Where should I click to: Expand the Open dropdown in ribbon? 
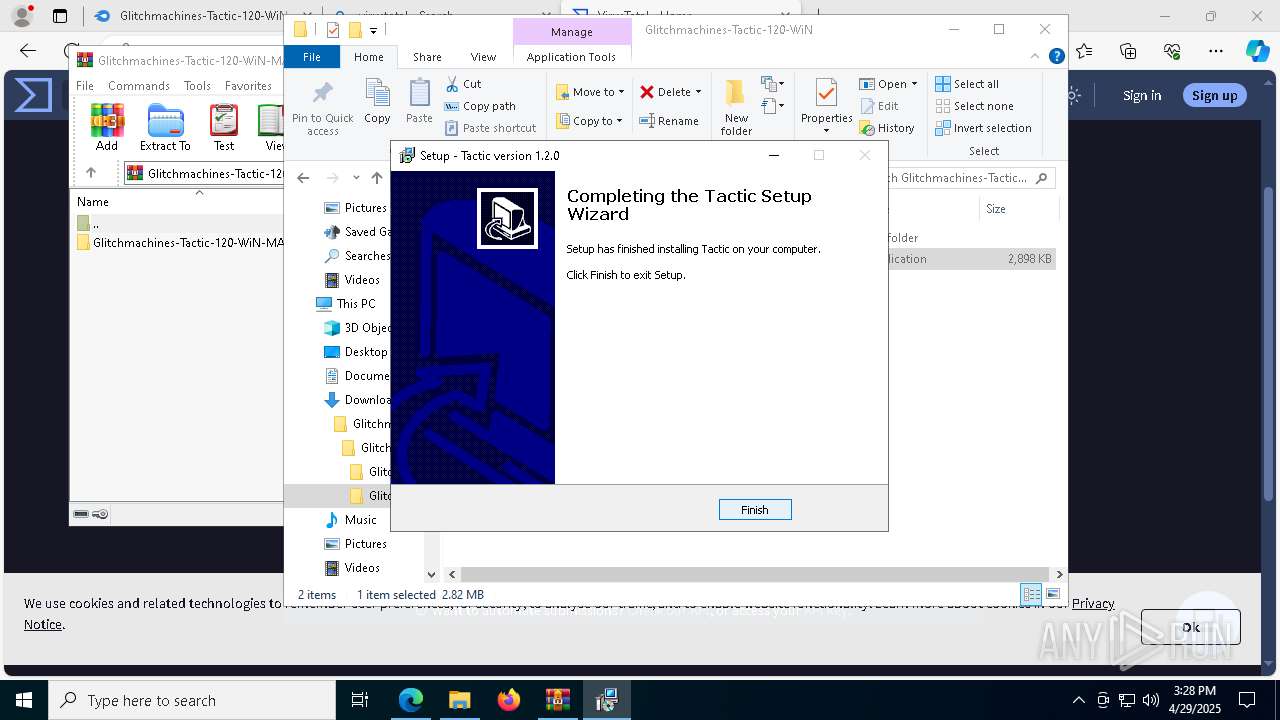(888, 84)
